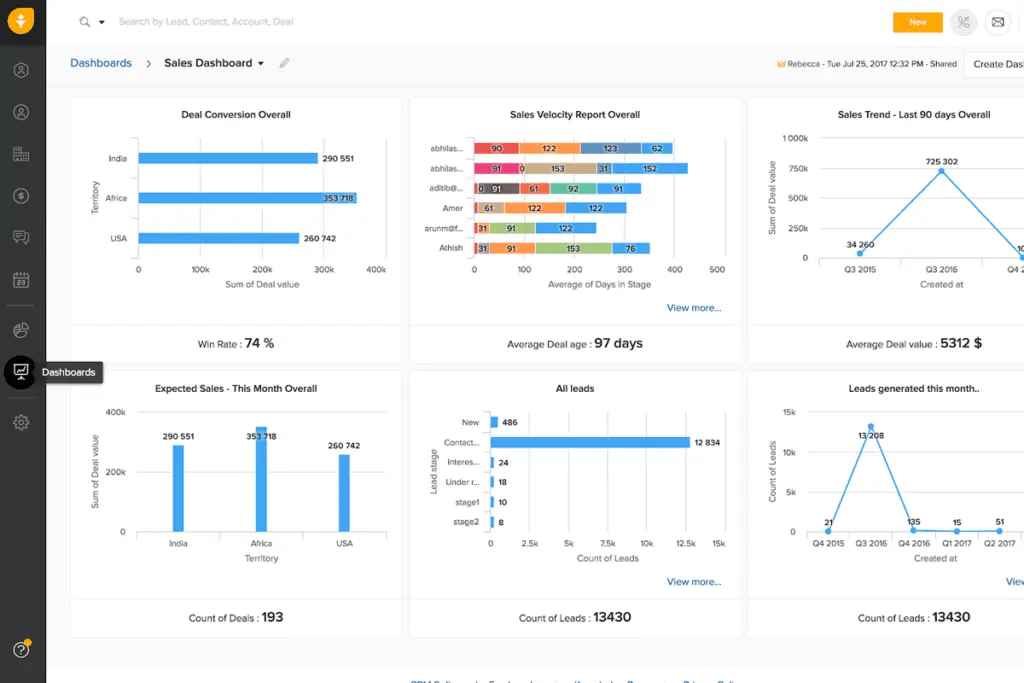Click the 34 260 point on Sales Trend
This screenshot has height=683, width=1024.
point(859,253)
